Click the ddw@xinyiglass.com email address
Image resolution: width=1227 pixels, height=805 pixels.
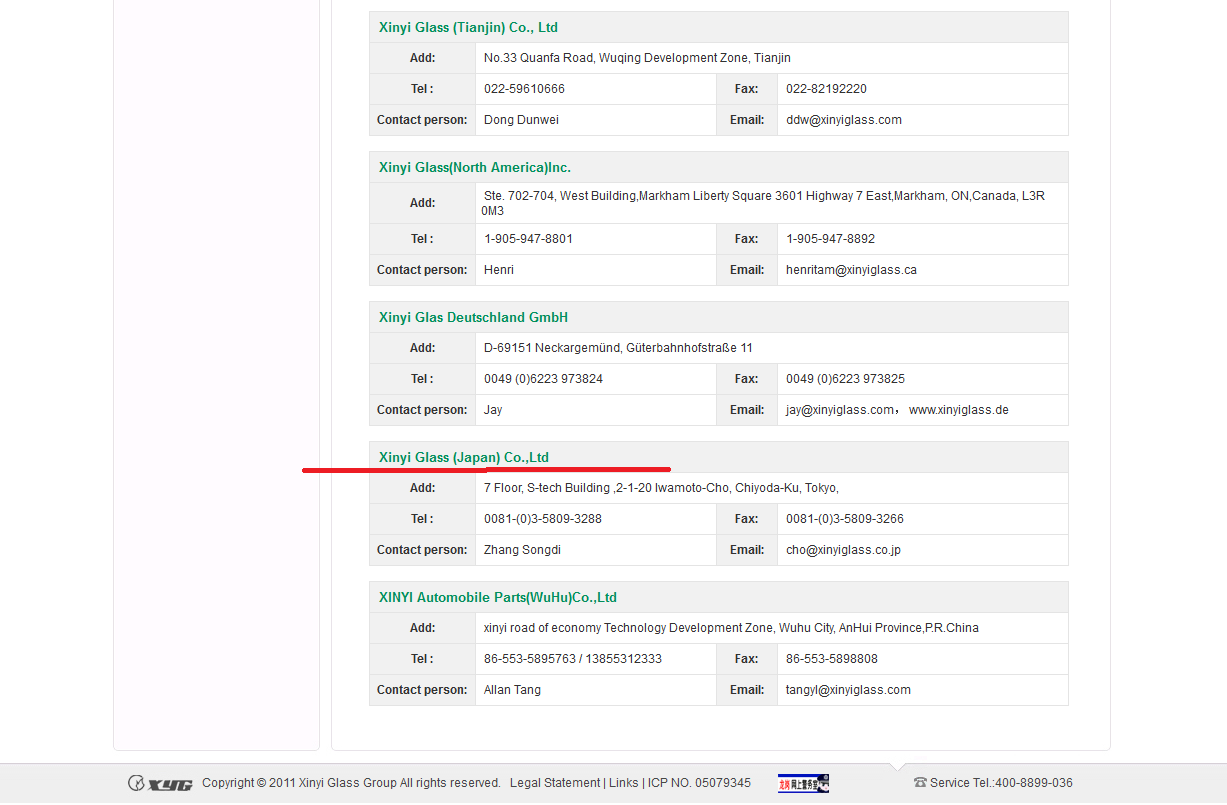click(x=844, y=120)
